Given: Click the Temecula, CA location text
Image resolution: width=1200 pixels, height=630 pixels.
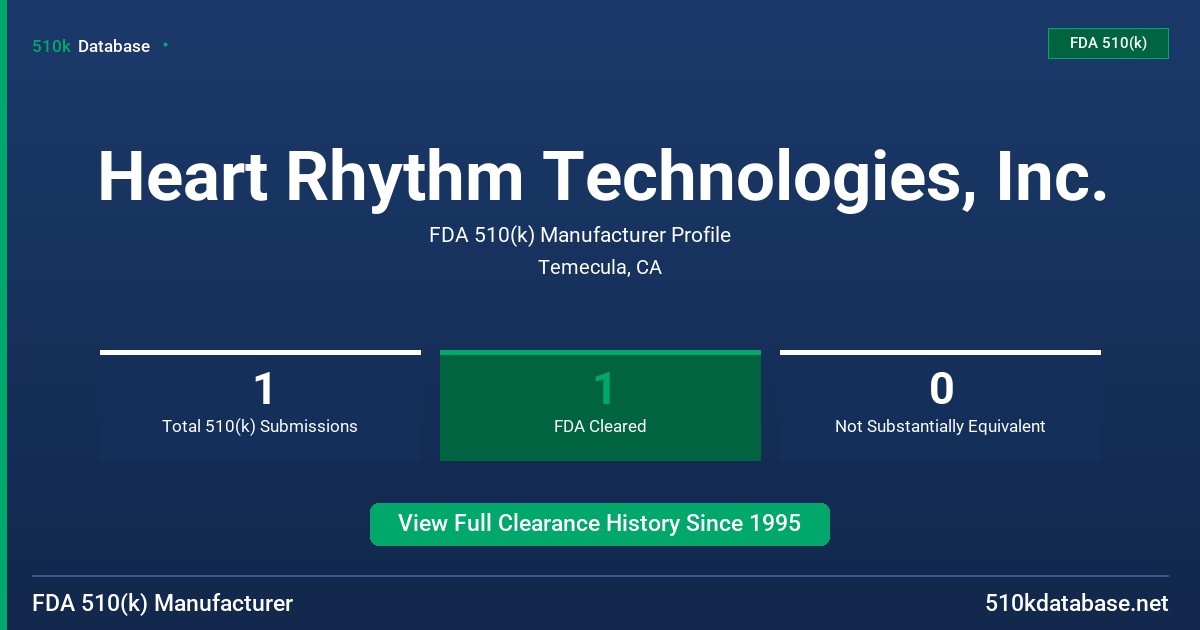Looking at the screenshot, I should (600, 267).
